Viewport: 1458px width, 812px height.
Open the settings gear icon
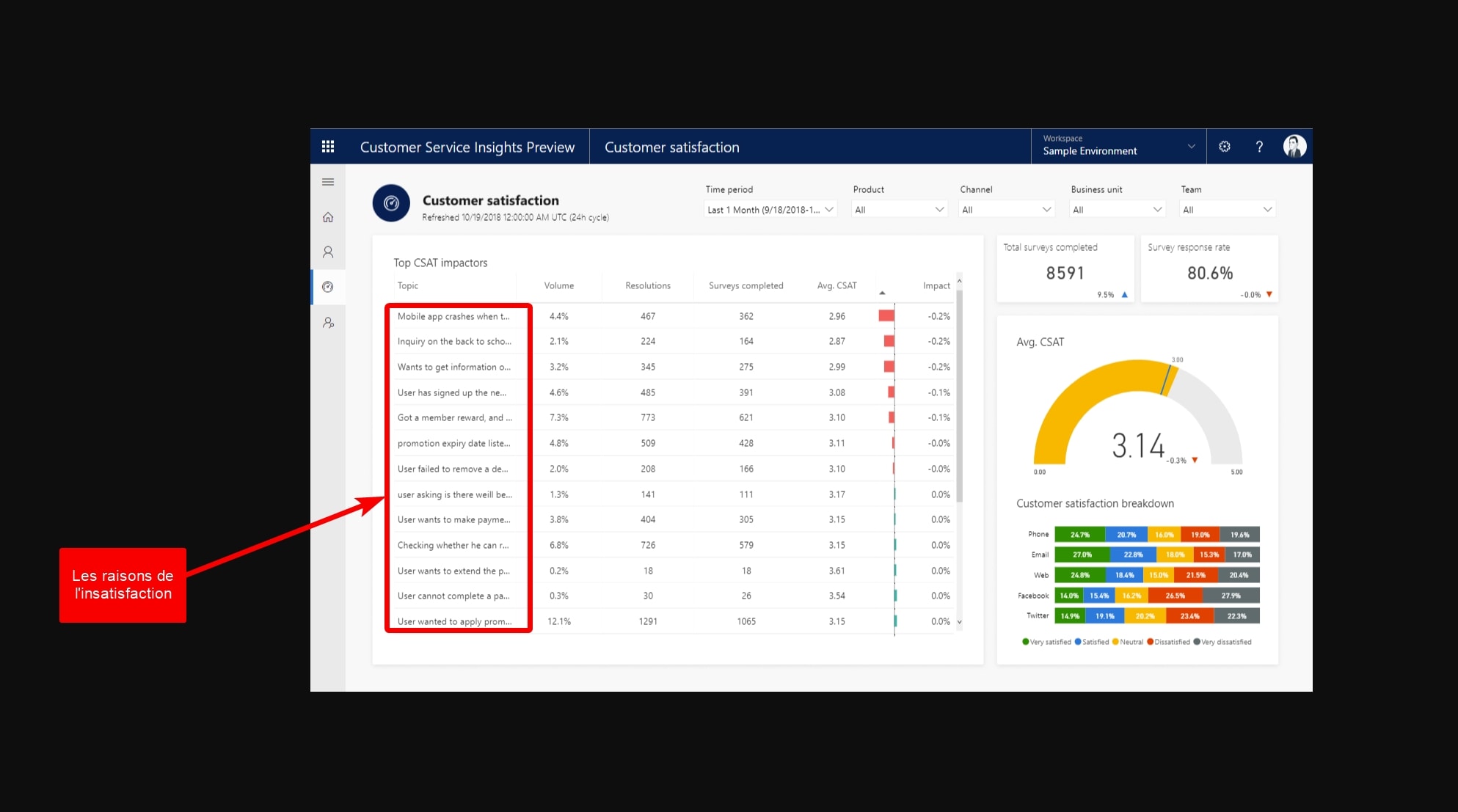tap(1225, 147)
